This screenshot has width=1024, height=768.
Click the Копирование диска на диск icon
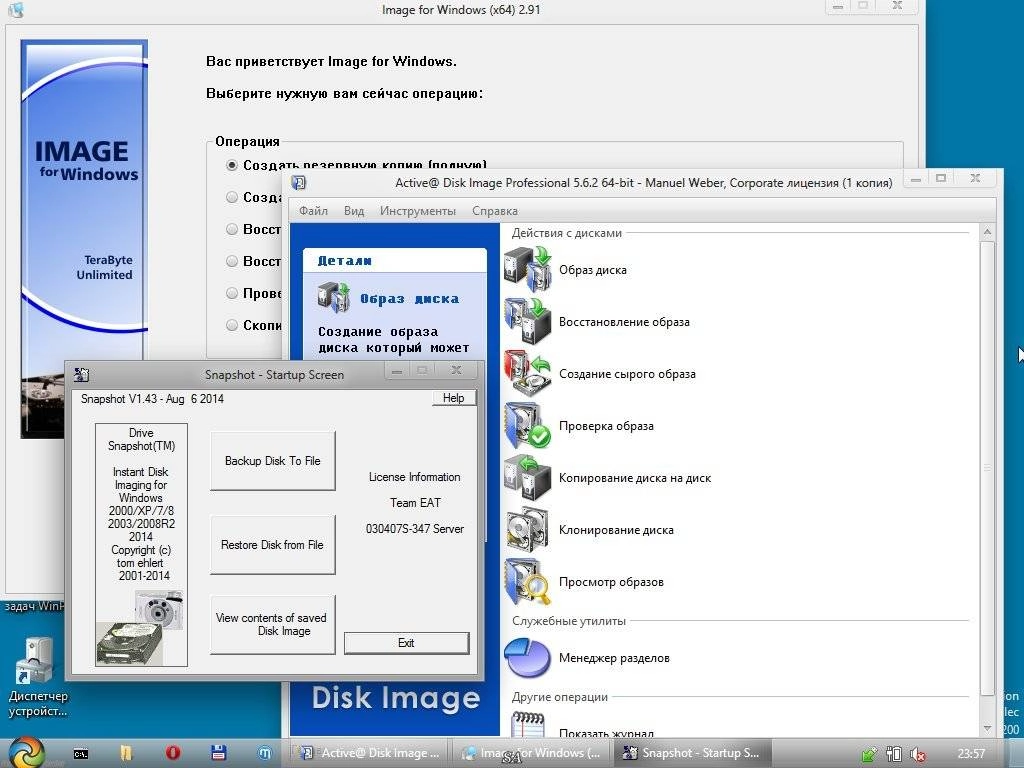tap(528, 477)
